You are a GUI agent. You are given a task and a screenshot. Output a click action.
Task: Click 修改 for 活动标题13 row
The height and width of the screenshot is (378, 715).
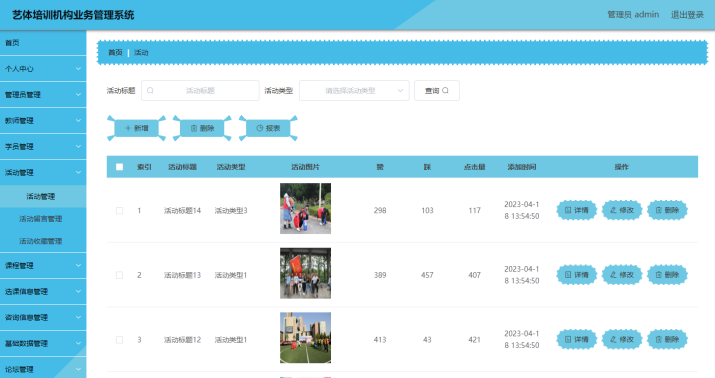[x=622, y=275]
